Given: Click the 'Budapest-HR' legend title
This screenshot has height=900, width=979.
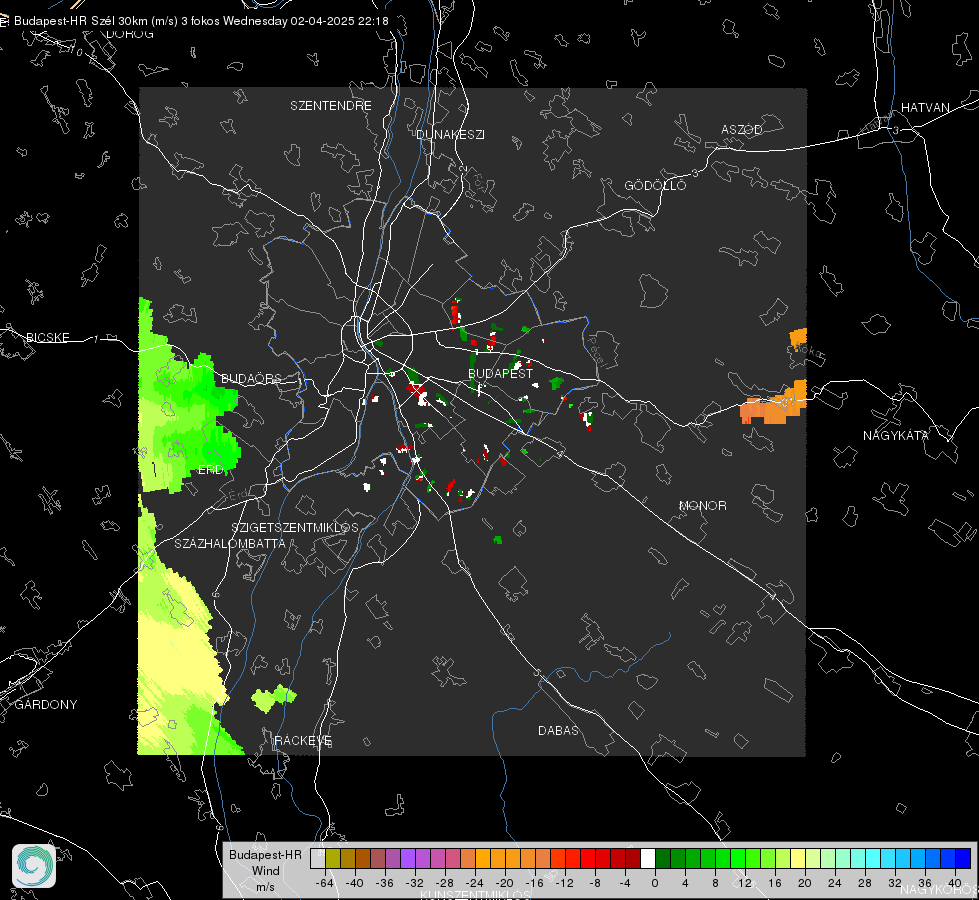Looking at the screenshot, I should coord(265,855).
